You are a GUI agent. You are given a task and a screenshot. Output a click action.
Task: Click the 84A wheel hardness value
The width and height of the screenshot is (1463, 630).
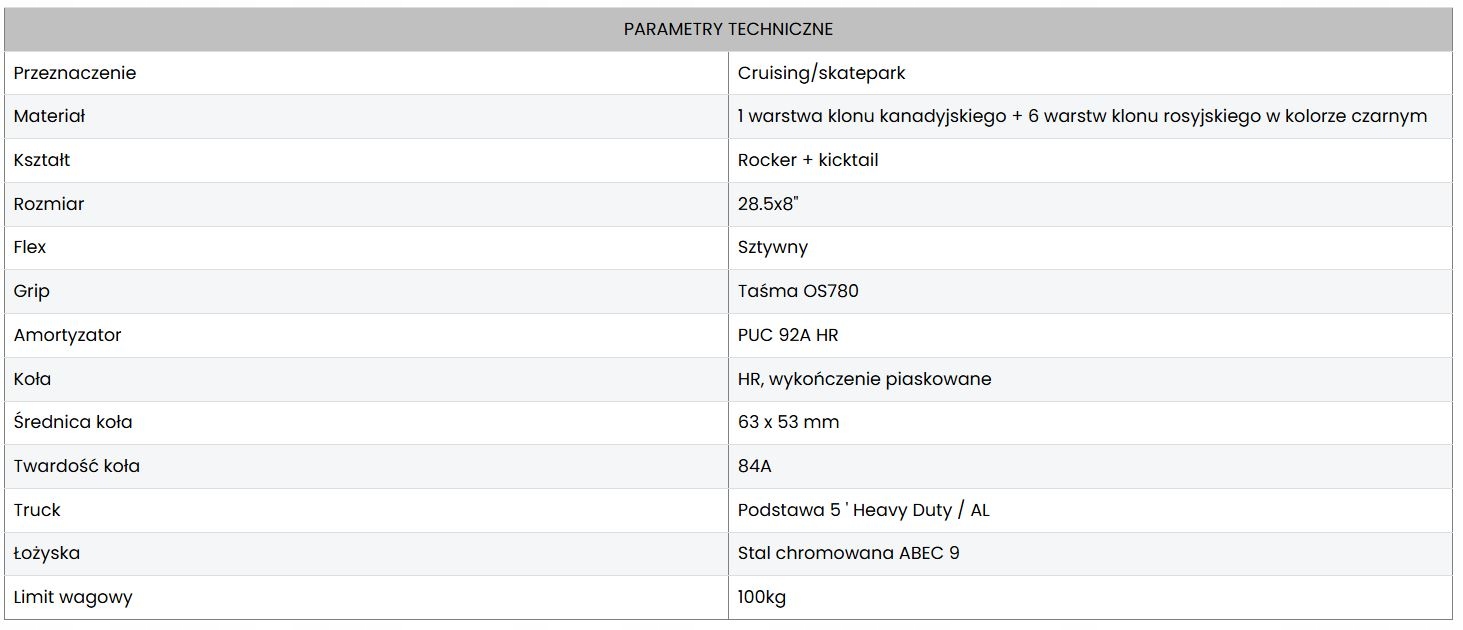tap(755, 466)
